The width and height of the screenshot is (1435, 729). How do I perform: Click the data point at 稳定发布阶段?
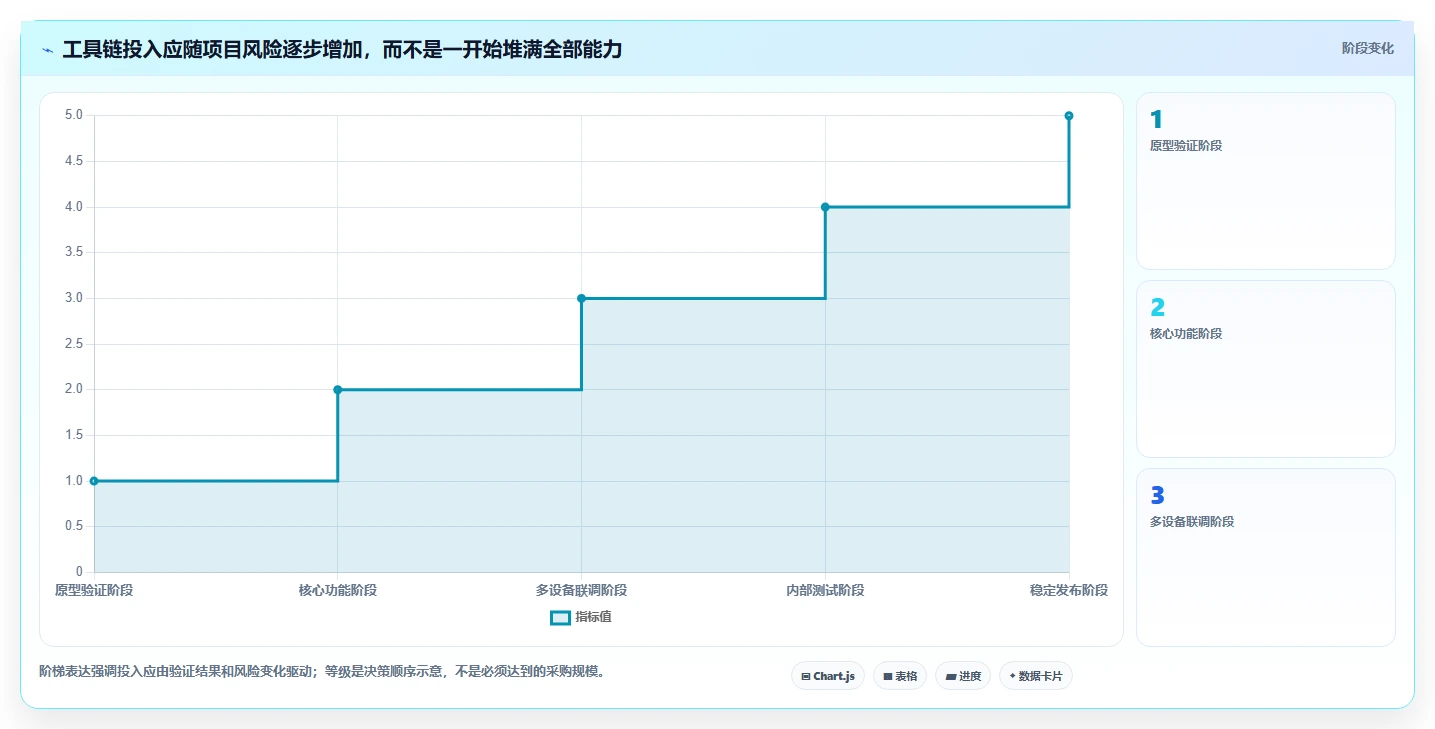(1069, 116)
